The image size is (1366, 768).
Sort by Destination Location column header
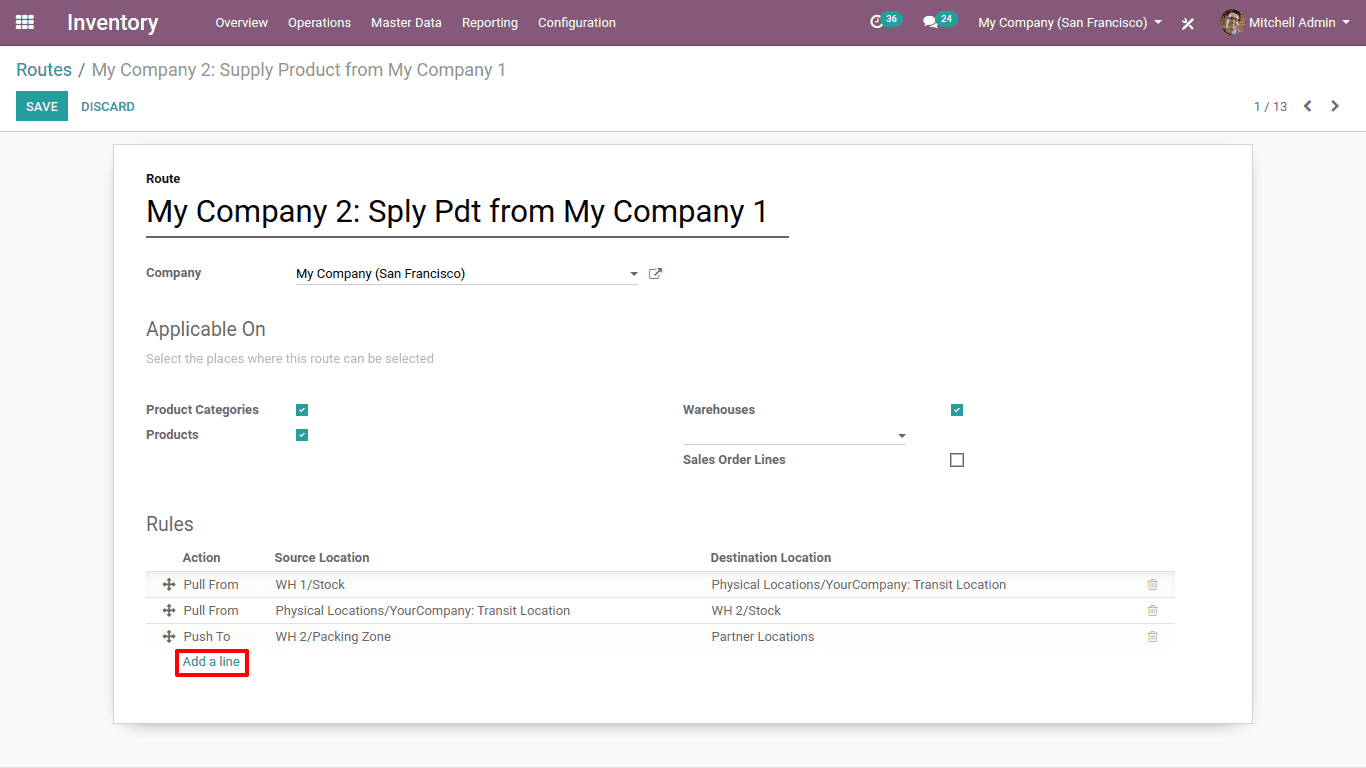coord(771,558)
